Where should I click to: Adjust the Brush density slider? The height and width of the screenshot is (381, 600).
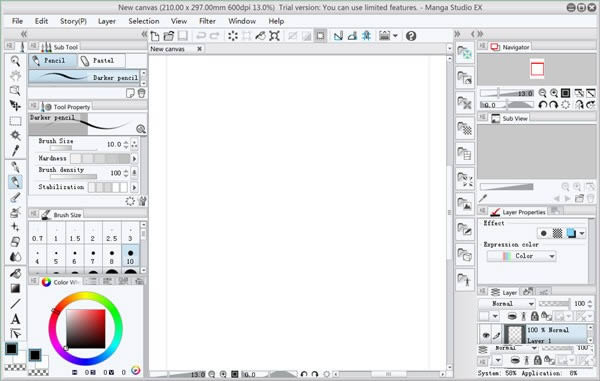pos(73,177)
